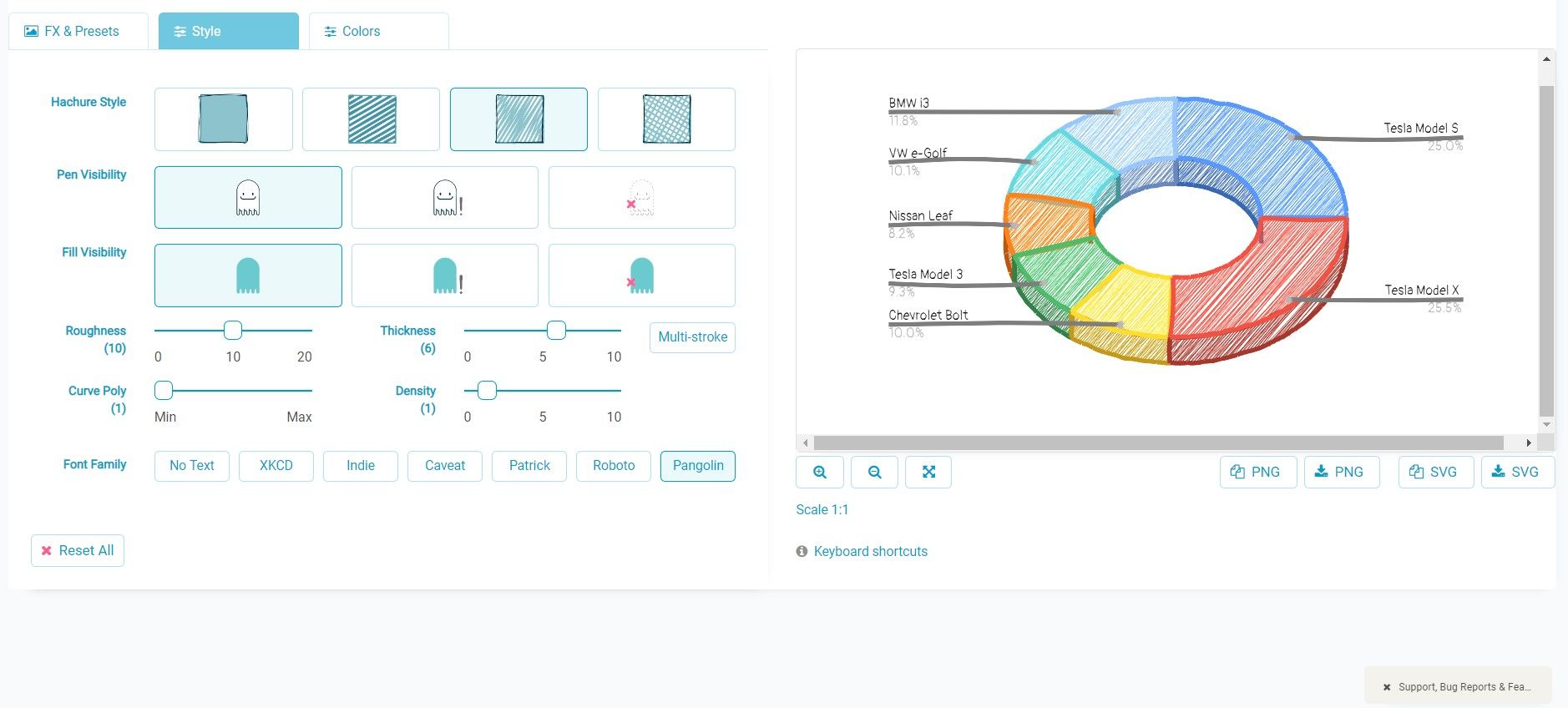Choose the XKCD font family
This screenshot has width=1568, height=708.
click(x=276, y=466)
